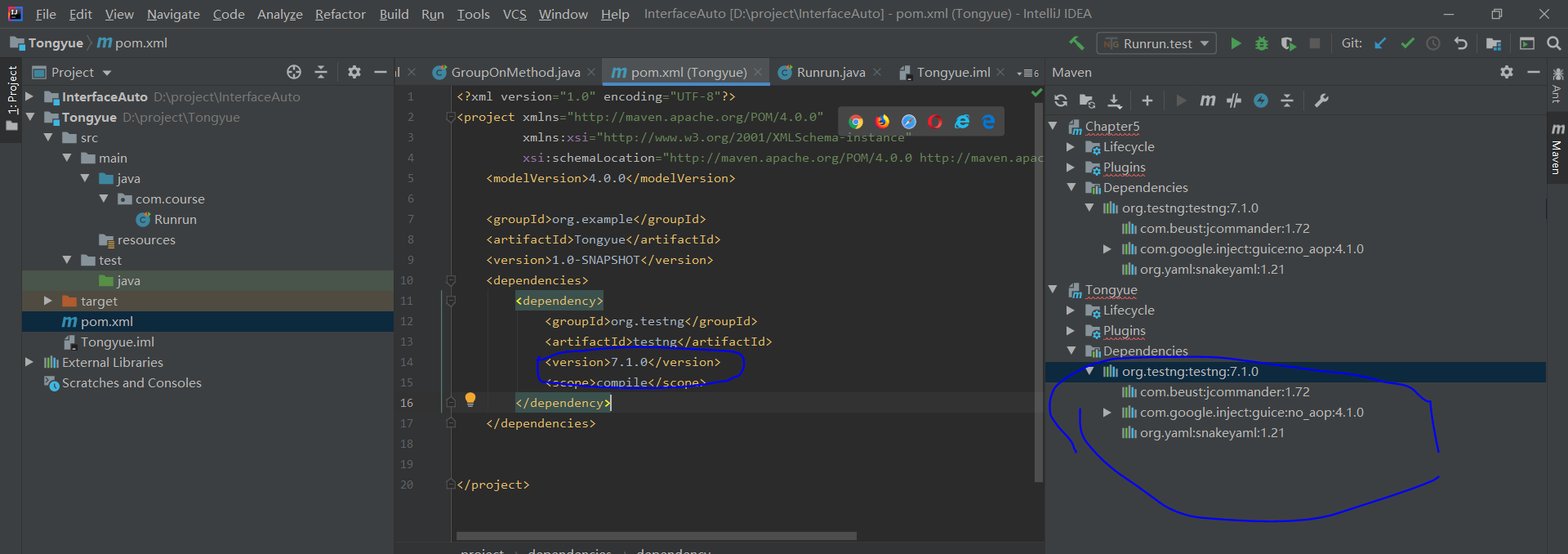Close the pom.xml (Tongyue) editor tab
Viewport: 1568px width, 554px height.
[758, 72]
